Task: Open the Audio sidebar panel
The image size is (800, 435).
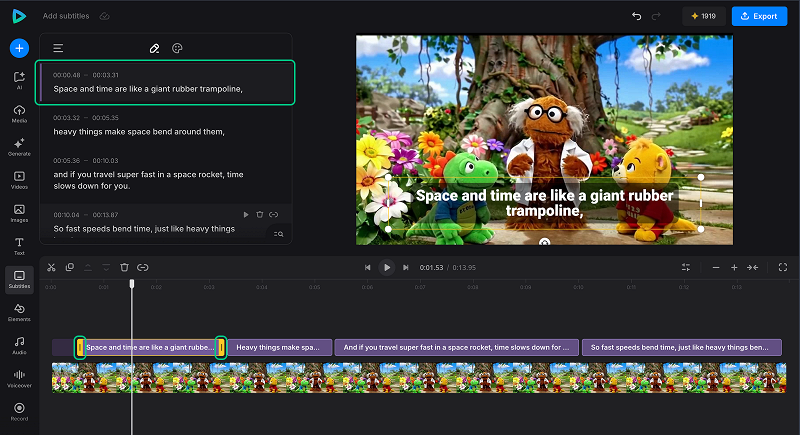Action: (x=19, y=345)
